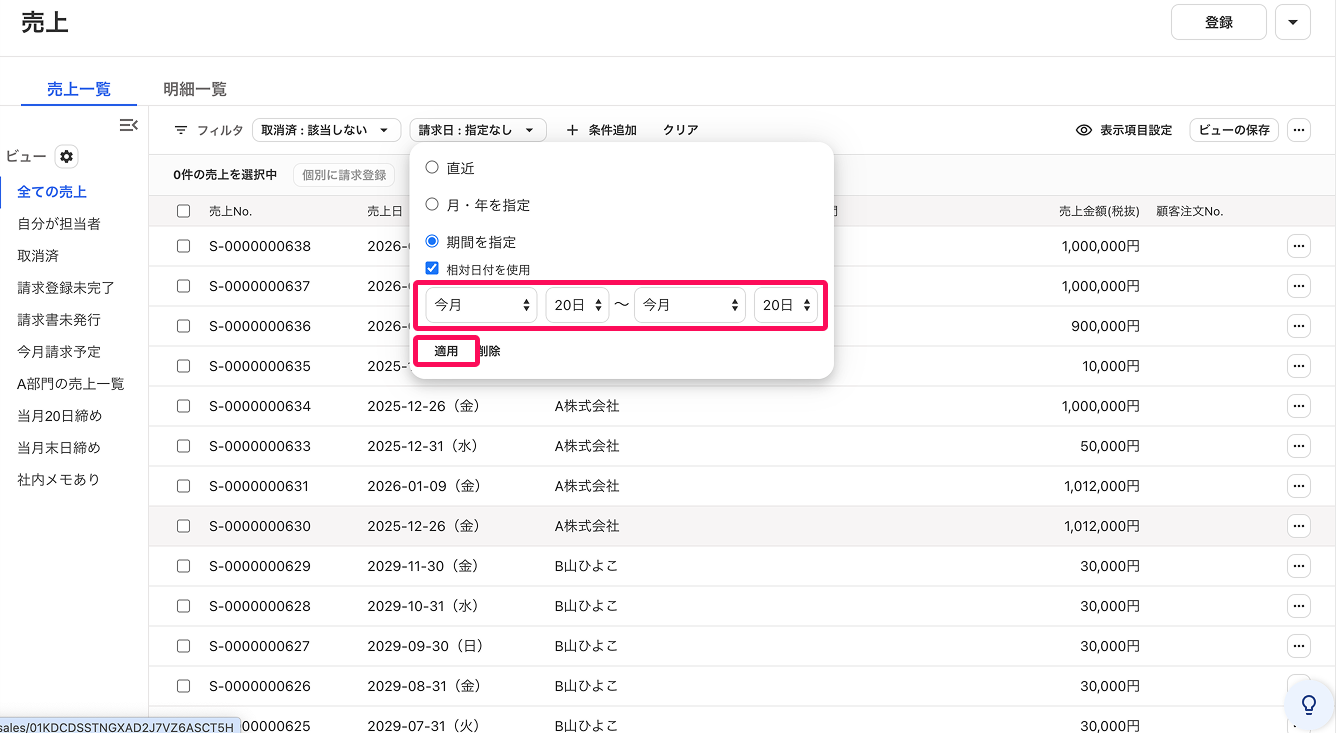Screen dimensions: 1336x733
Task: Select the 月・年を指定 radio option
Action: pyautogui.click(x=432, y=204)
